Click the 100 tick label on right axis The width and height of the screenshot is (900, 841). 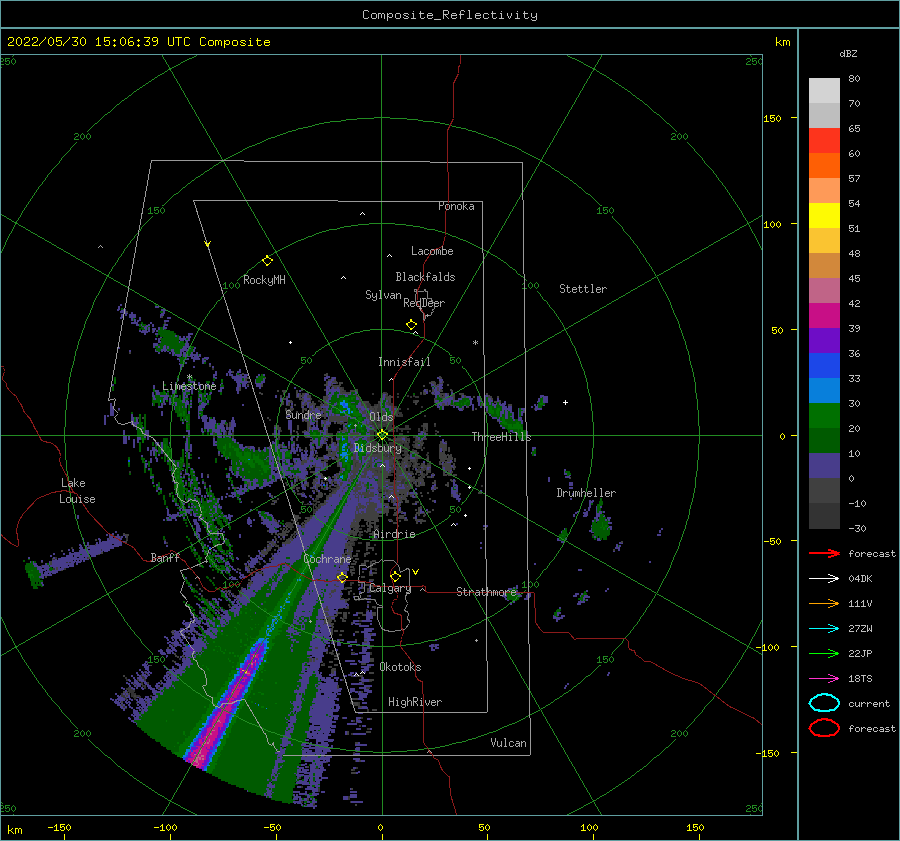(772, 224)
